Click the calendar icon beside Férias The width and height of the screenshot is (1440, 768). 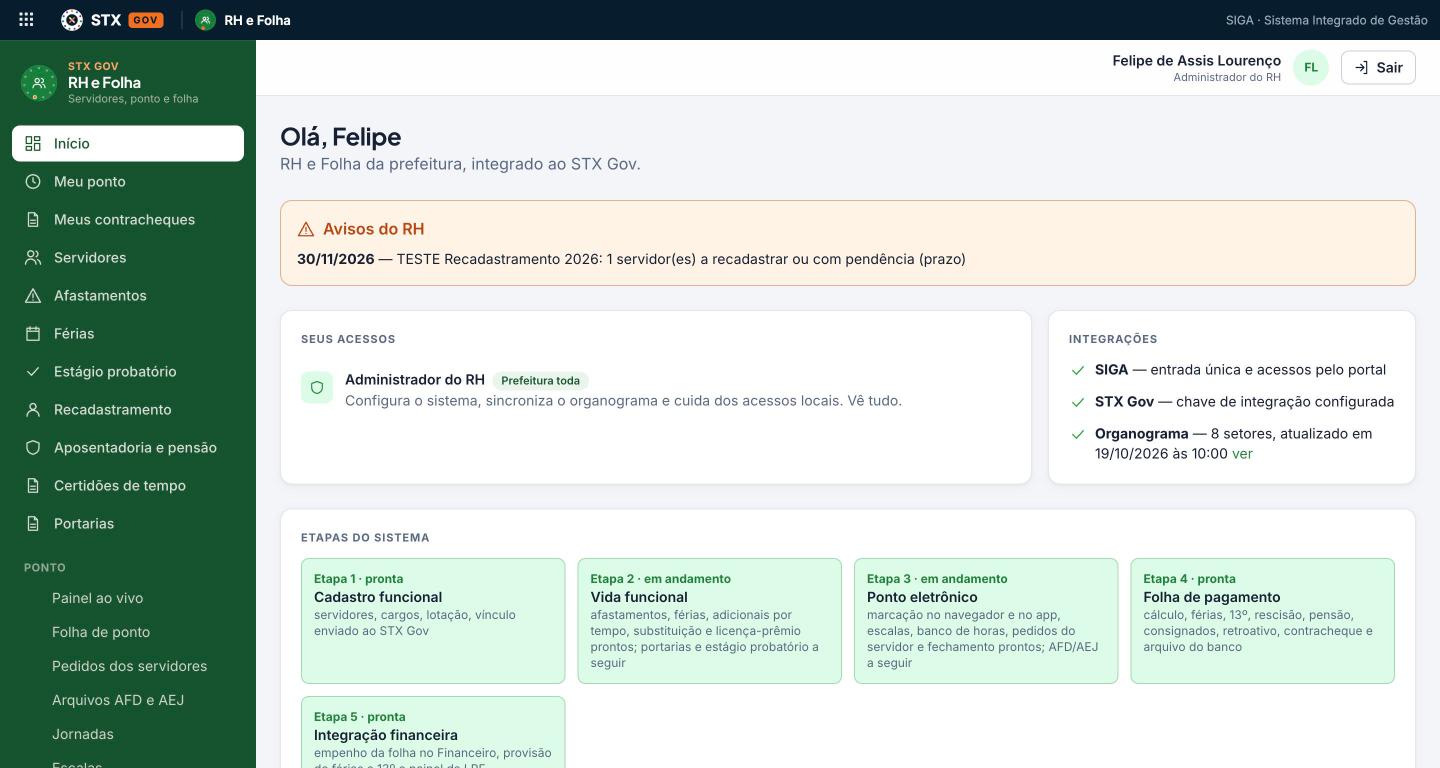coord(33,334)
